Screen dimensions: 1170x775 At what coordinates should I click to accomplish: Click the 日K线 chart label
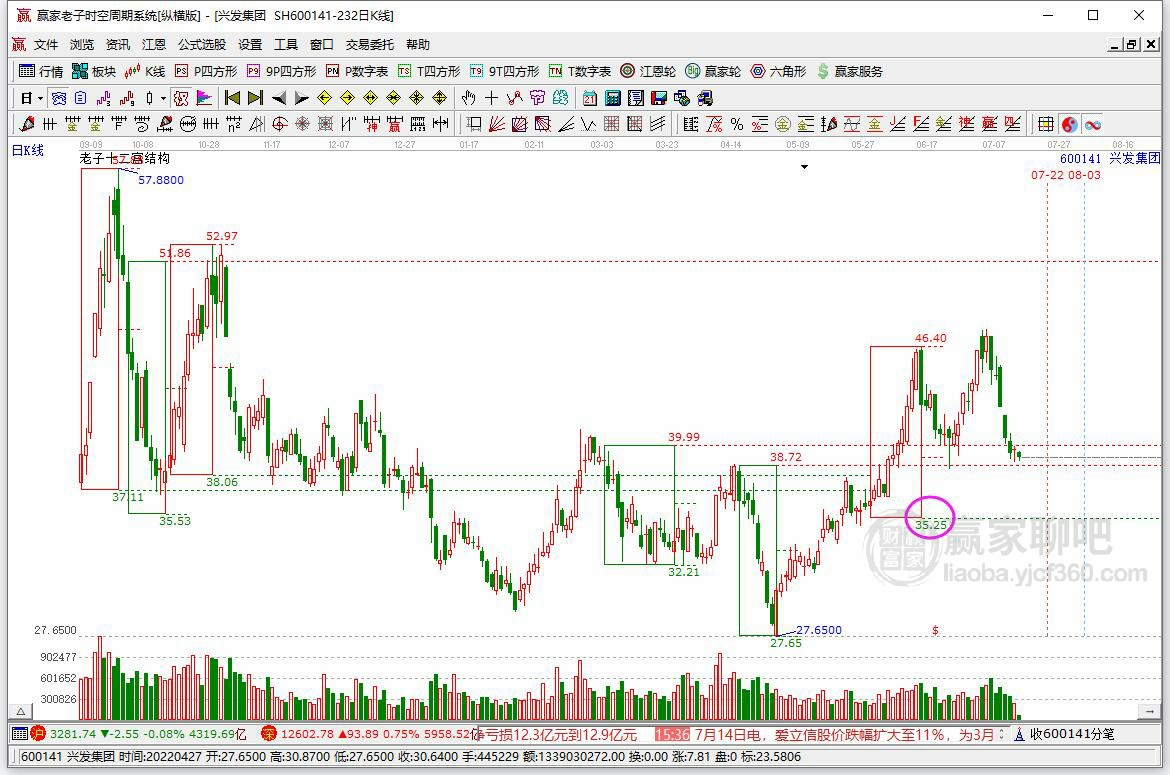click(x=28, y=150)
